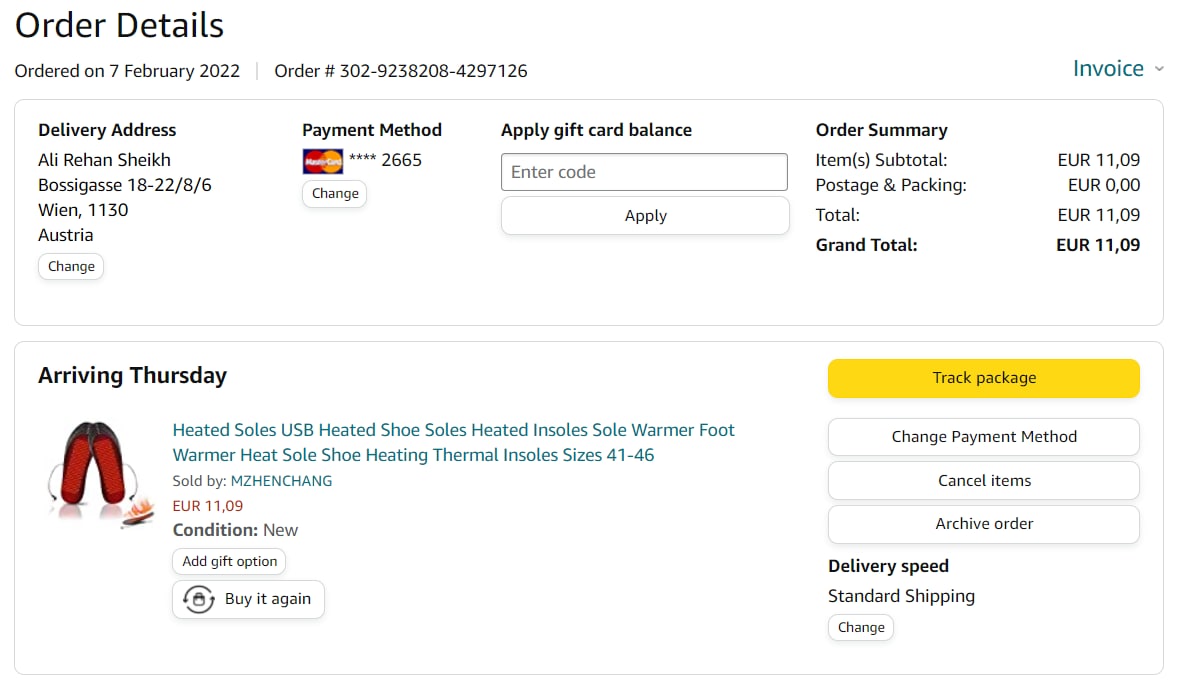Change the delivery speed

pyautogui.click(x=861, y=628)
